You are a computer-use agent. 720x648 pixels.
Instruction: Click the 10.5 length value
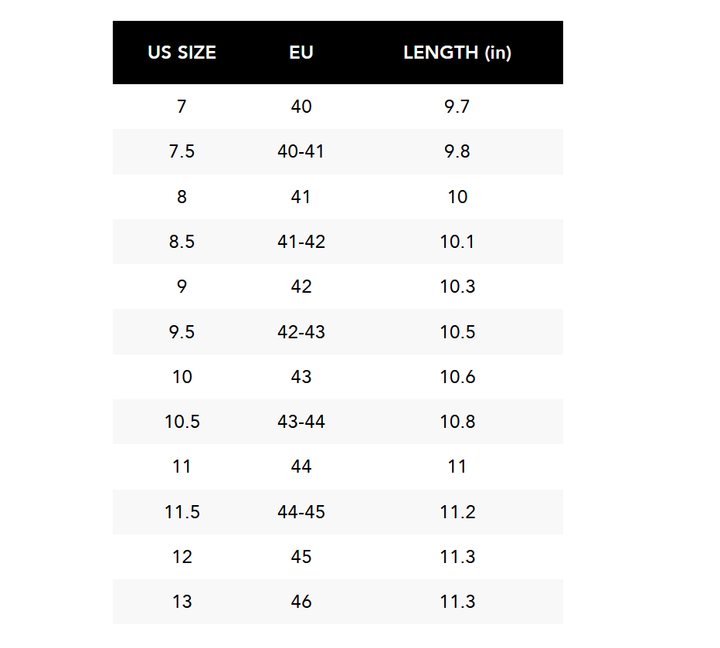coord(457,332)
